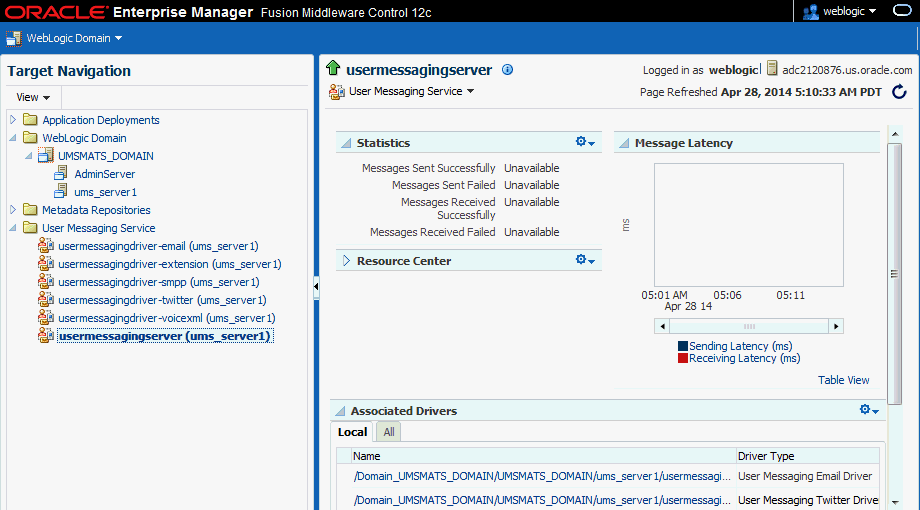920x510 pixels.
Task: Collapse the Statistics section
Action: (346, 143)
